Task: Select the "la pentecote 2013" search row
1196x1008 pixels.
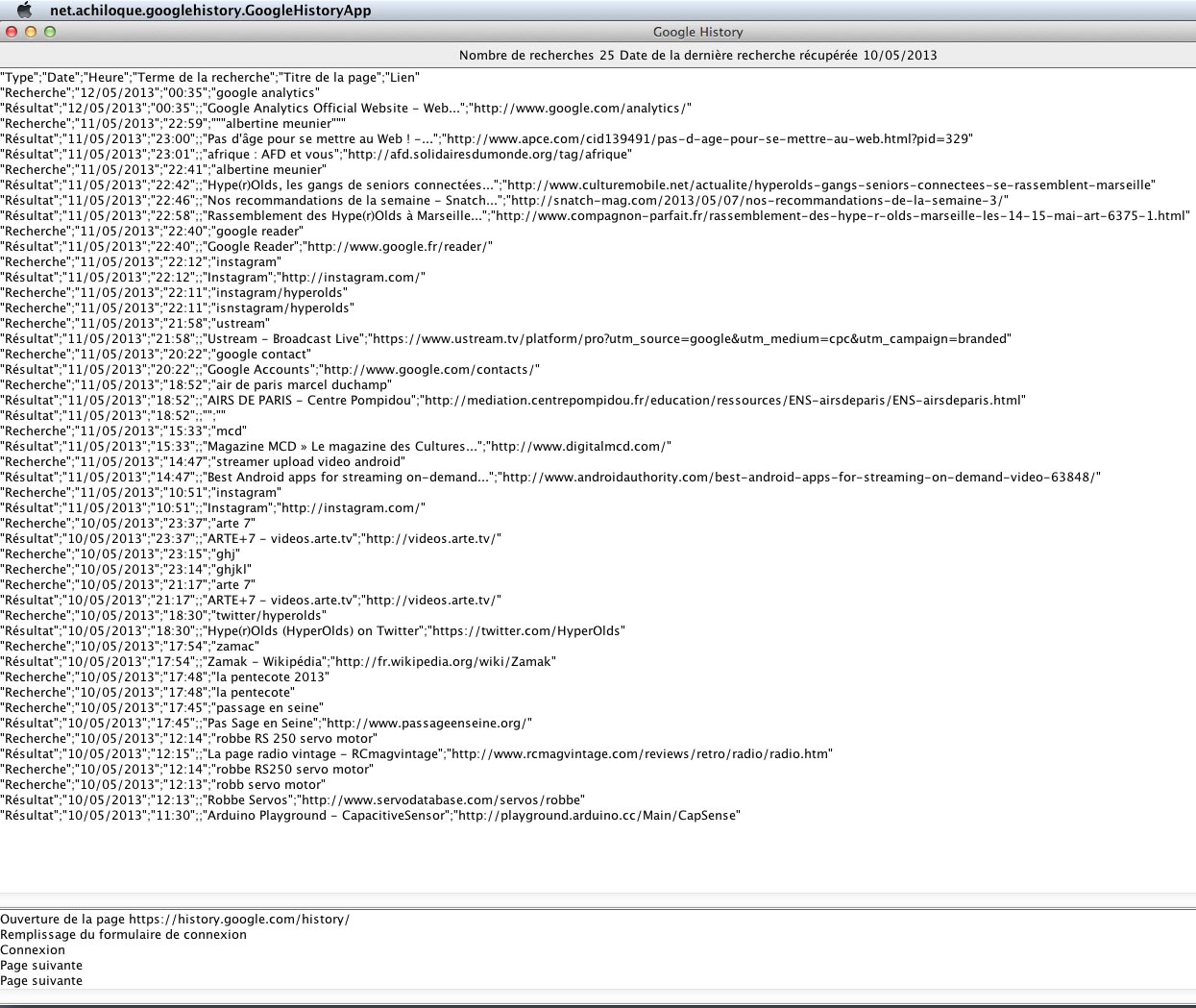Action: pos(165,677)
